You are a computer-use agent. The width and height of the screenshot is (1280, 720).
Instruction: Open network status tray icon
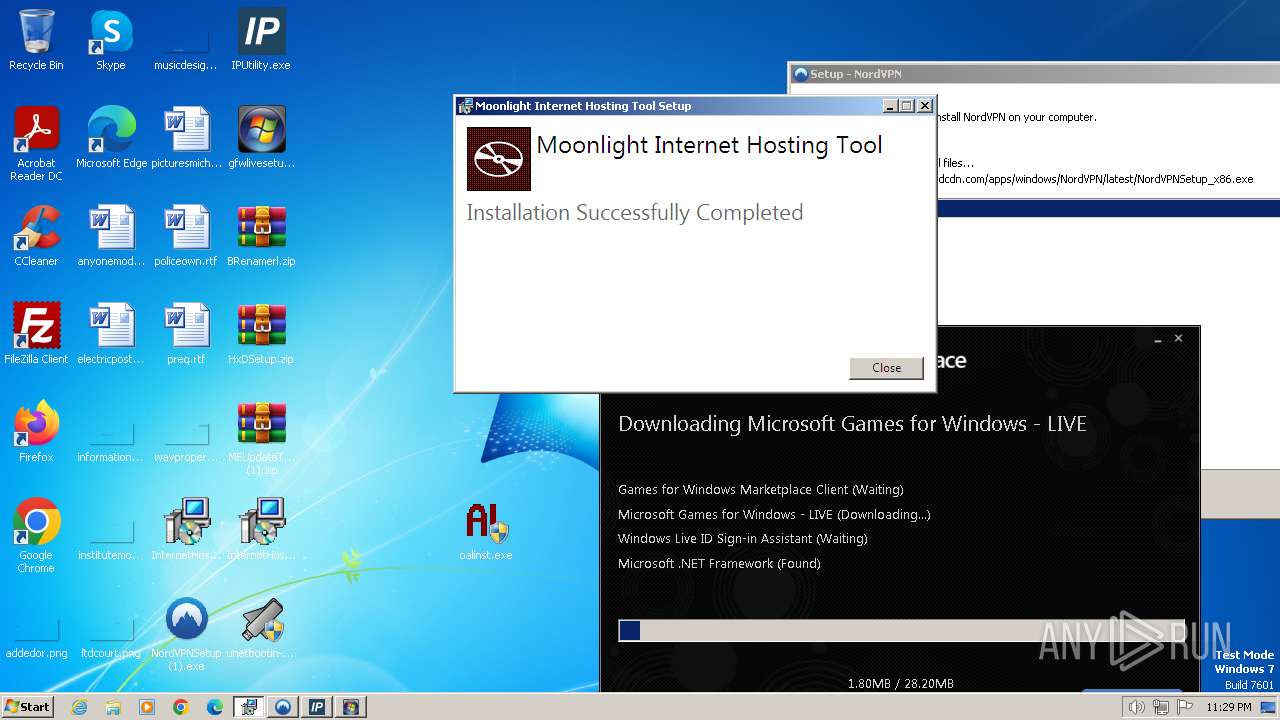(x=1161, y=707)
